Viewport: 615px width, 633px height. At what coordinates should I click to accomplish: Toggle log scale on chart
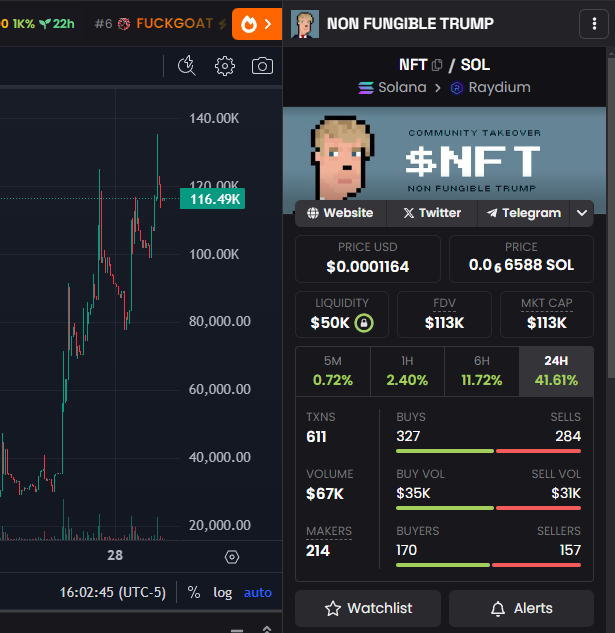[222, 592]
